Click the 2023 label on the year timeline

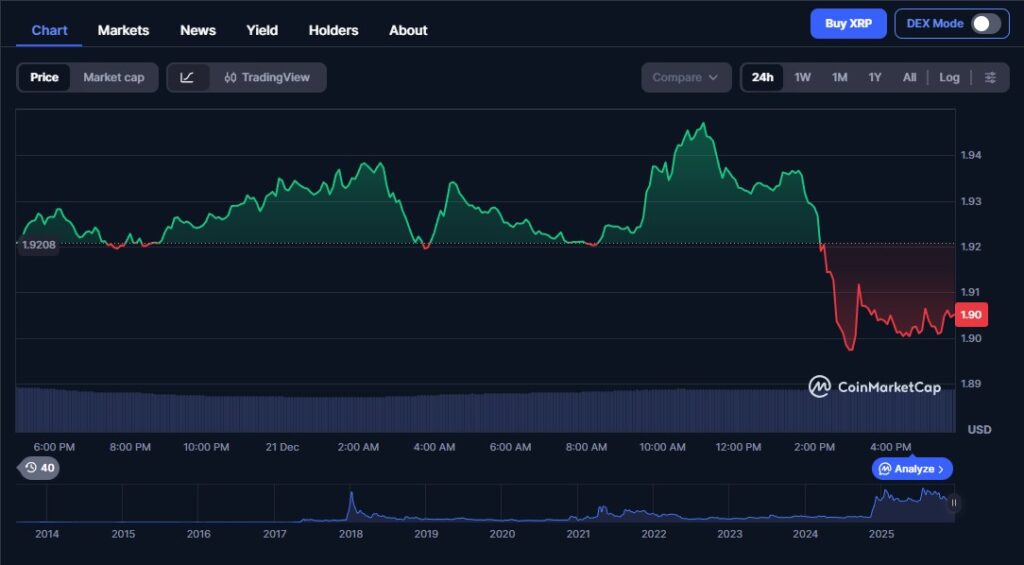729,534
